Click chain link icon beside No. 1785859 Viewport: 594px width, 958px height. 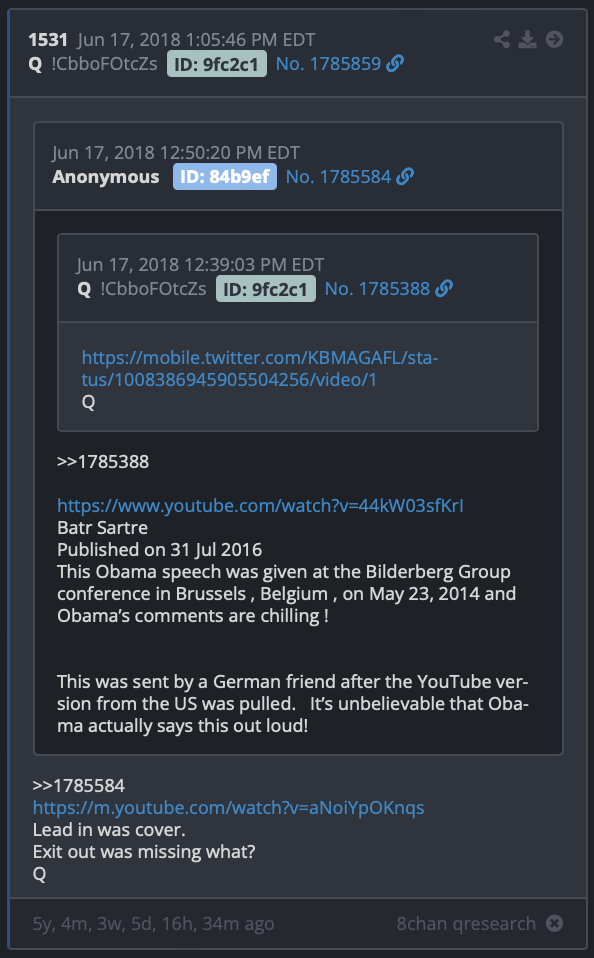click(x=395, y=64)
